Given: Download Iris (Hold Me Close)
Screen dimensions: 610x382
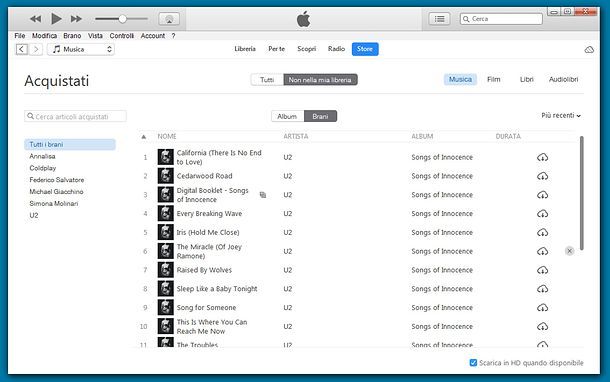Looking at the screenshot, I should [x=543, y=233].
